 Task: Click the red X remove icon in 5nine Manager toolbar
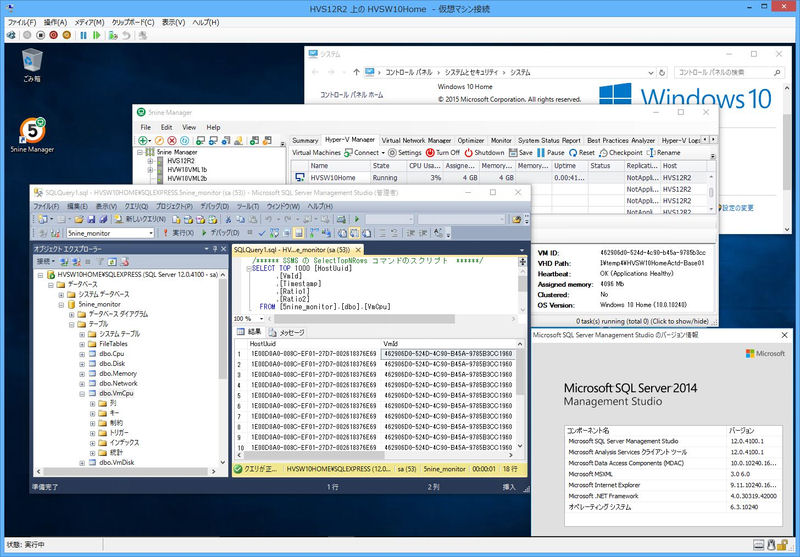coord(172,140)
